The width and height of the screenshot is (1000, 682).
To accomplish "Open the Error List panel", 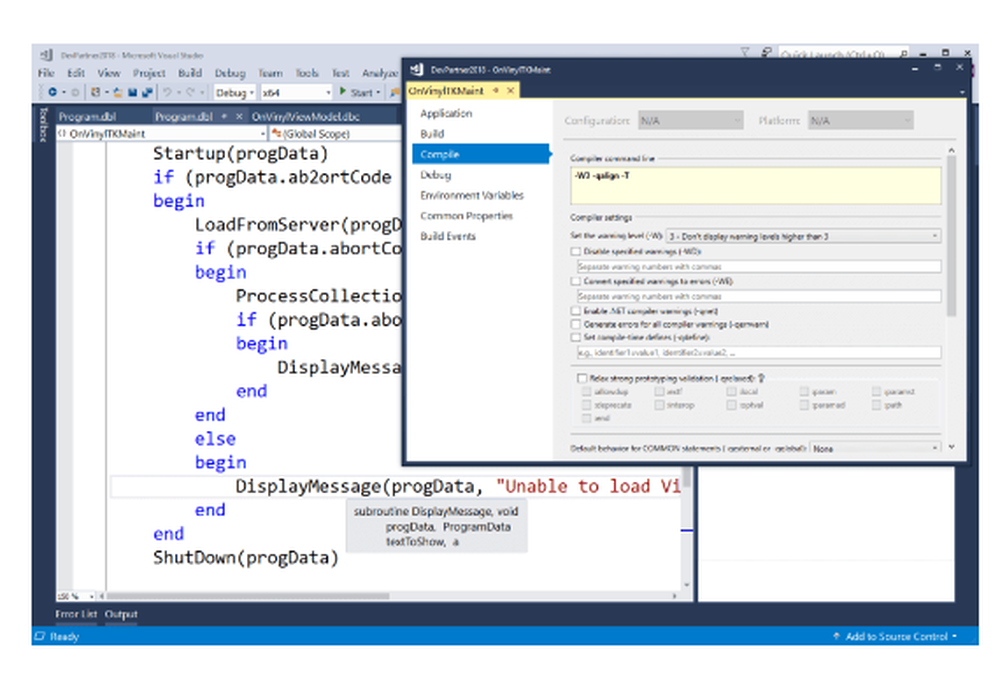I will (x=76, y=614).
